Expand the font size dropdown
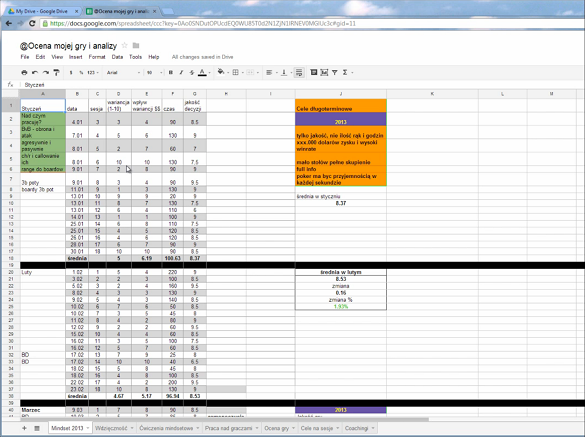The height and width of the screenshot is (437, 585). tap(154, 72)
